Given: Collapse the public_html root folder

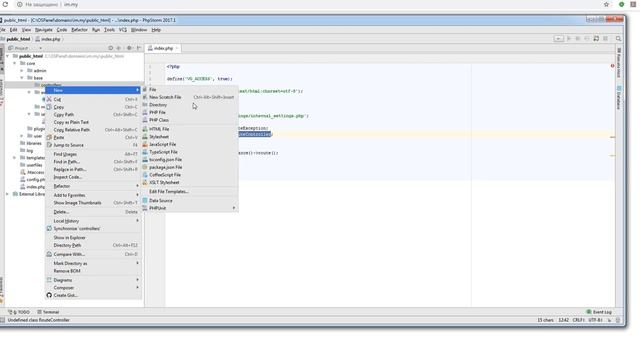Looking at the screenshot, I should 8,56.
